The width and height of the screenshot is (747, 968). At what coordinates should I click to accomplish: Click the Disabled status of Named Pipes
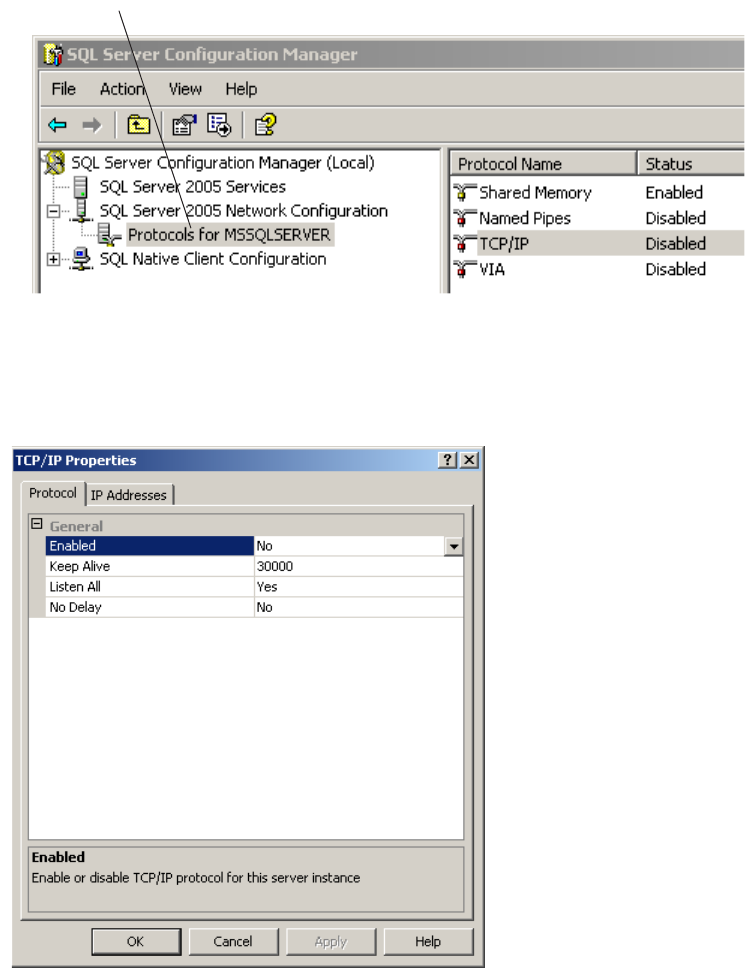pyautogui.click(x=675, y=218)
